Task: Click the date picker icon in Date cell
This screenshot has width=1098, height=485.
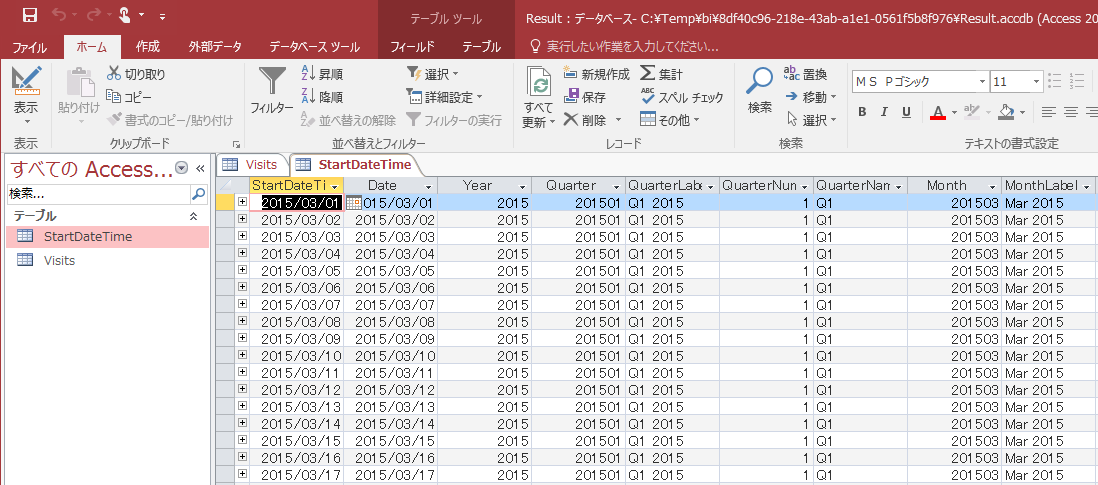Action: tap(353, 203)
